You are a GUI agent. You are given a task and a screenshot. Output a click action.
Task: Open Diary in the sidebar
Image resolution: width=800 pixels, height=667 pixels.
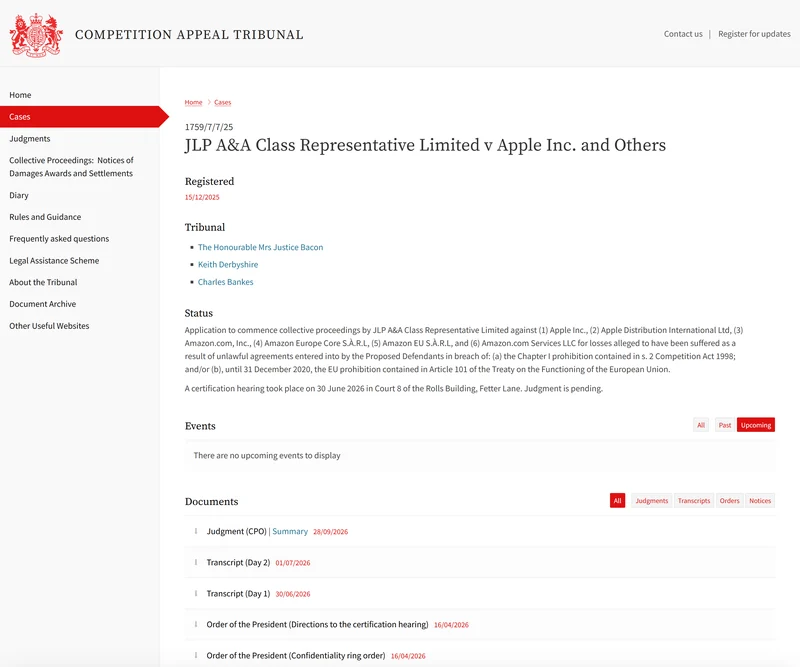coord(19,195)
